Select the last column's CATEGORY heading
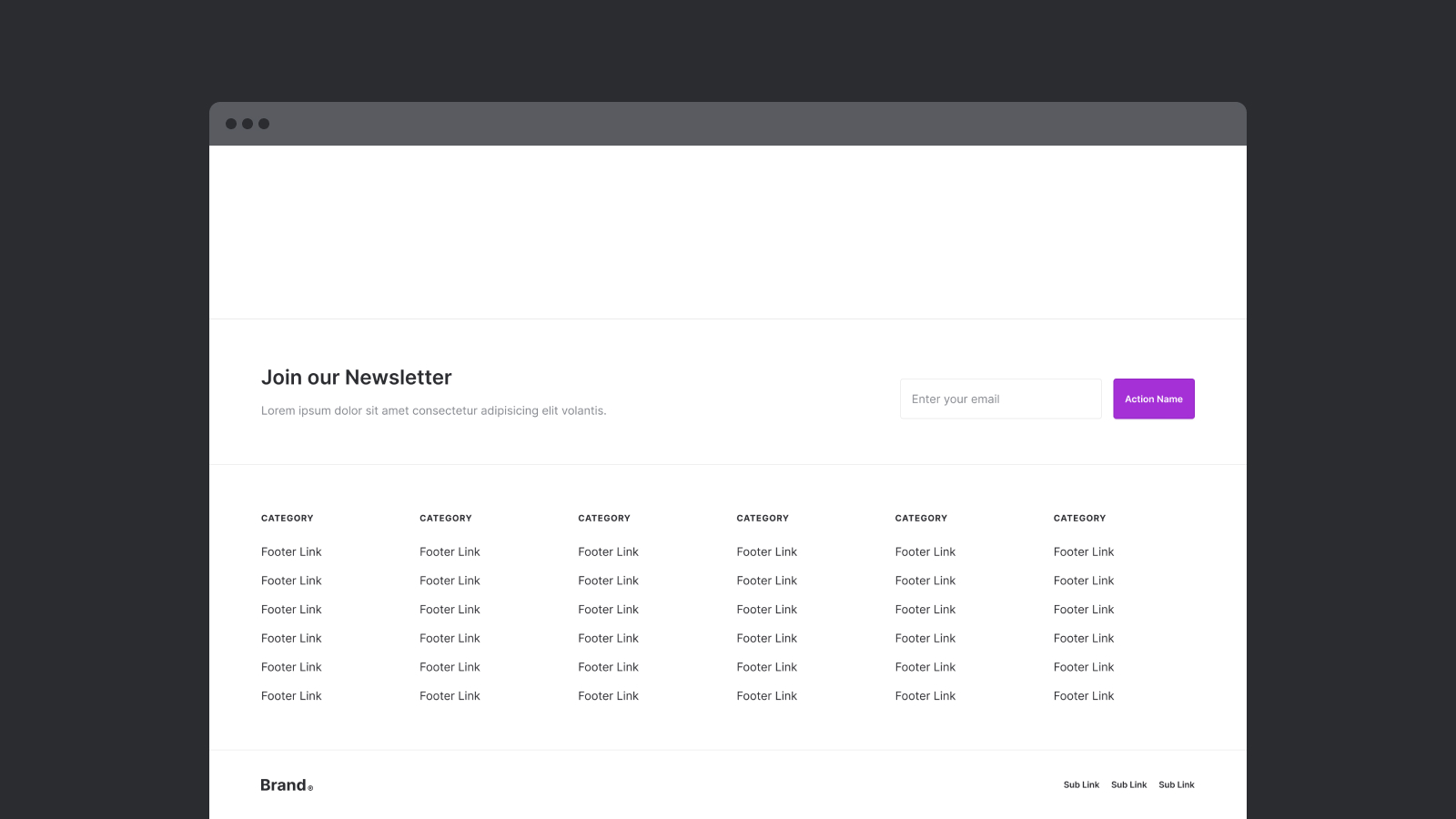This screenshot has height=819, width=1456. pos(1079,518)
